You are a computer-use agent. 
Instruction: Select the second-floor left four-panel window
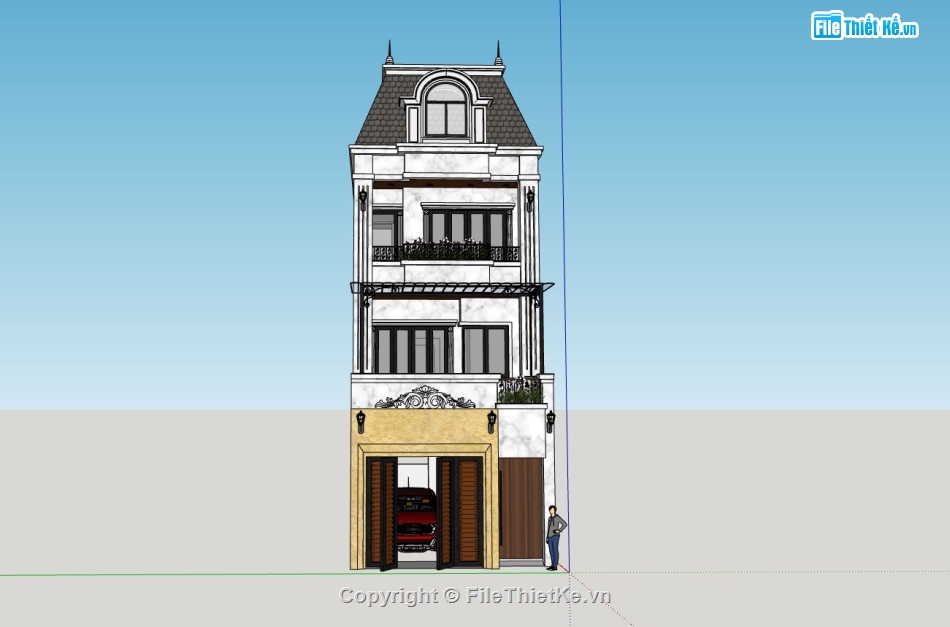413,350
